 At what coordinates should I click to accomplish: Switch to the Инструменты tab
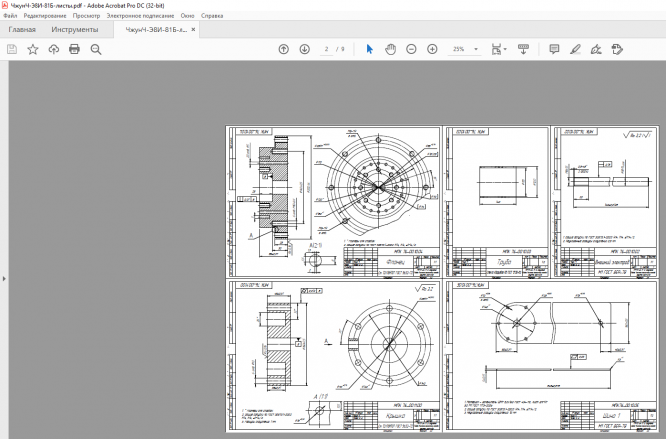coord(75,30)
